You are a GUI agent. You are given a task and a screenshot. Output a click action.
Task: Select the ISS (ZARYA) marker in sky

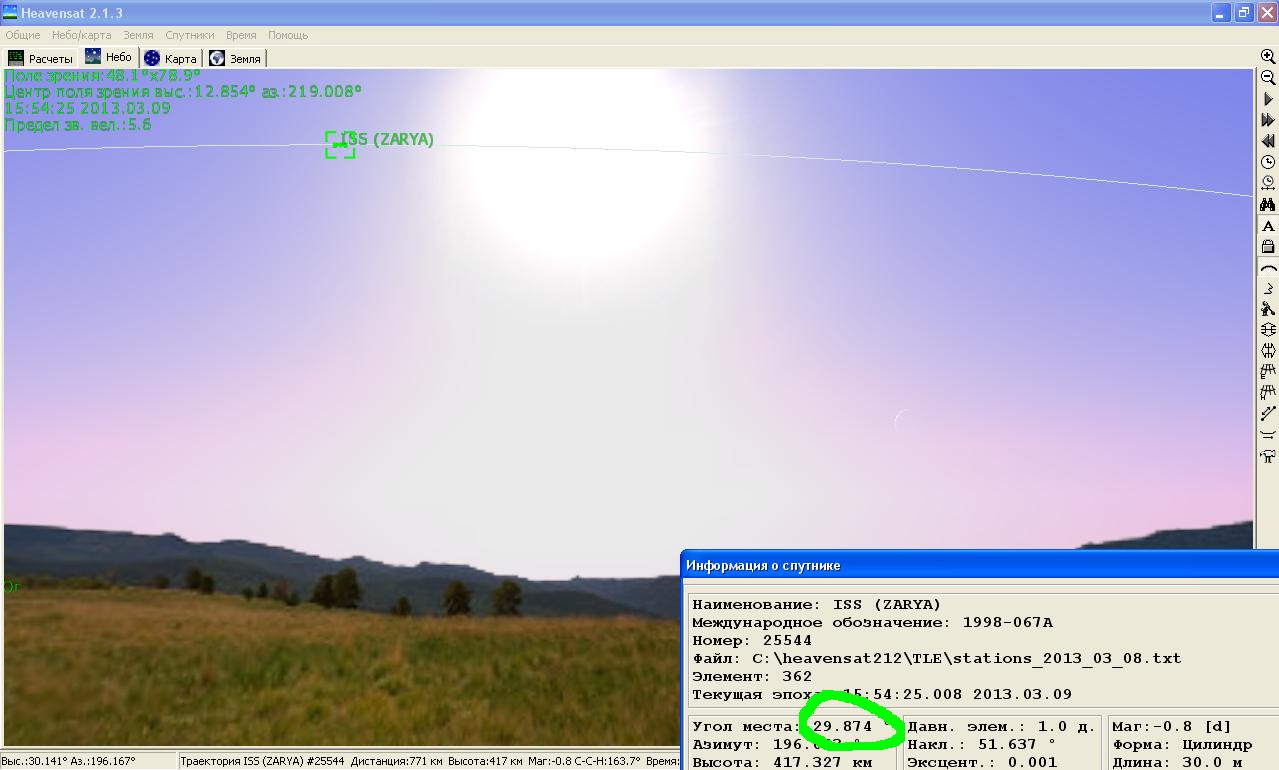[340, 145]
